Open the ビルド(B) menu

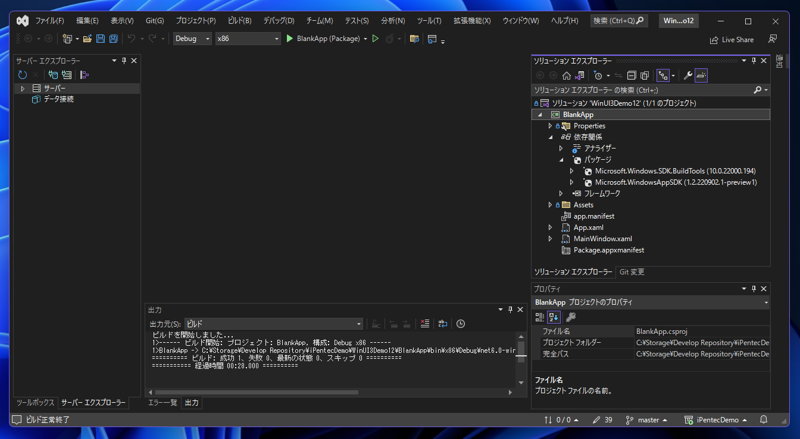click(x=239, y=21)
